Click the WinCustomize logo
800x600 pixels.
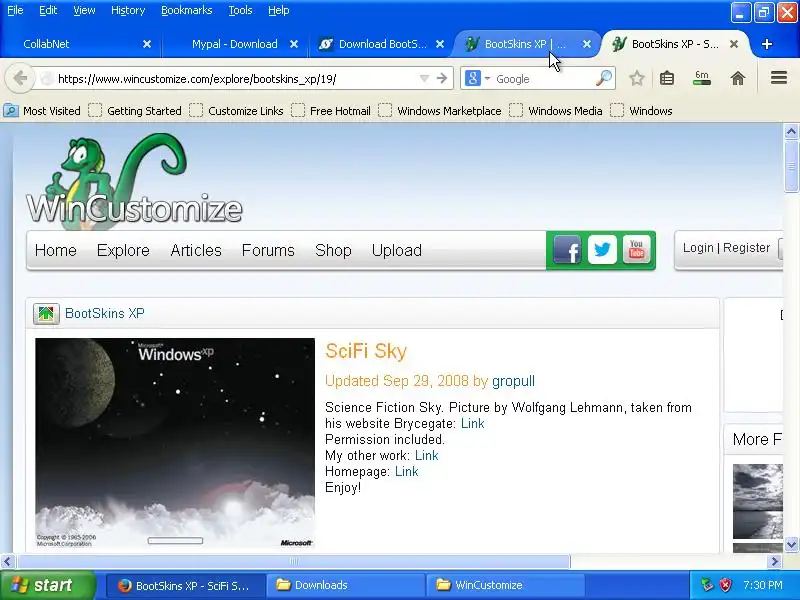(134, 180)
